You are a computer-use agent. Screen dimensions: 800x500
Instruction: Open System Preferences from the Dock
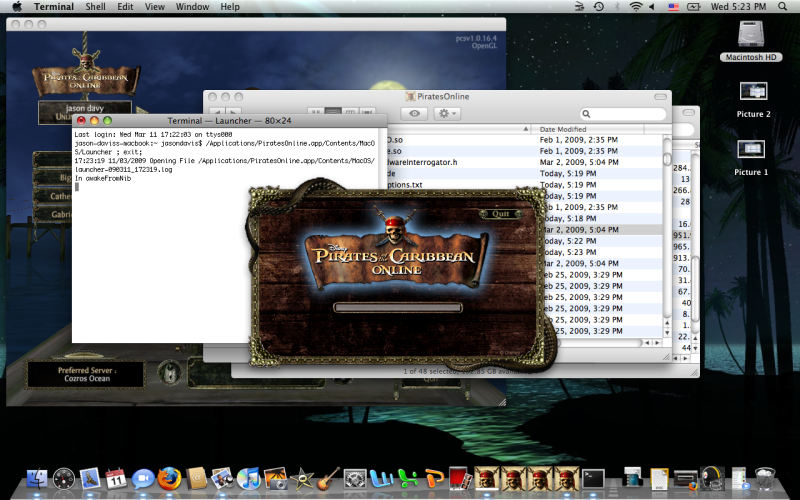355,479
